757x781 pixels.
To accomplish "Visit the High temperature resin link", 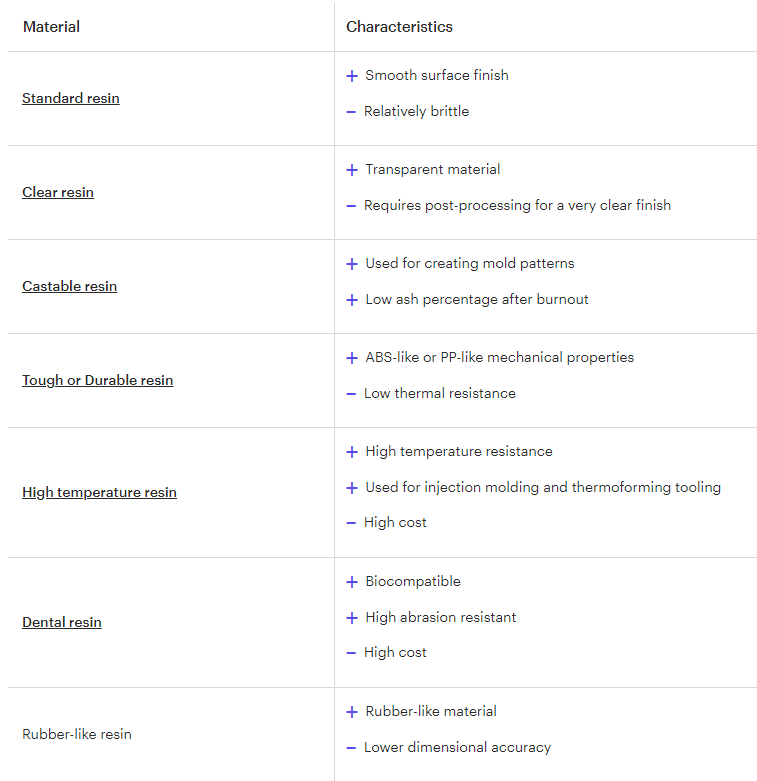I will tap(100, 492).
